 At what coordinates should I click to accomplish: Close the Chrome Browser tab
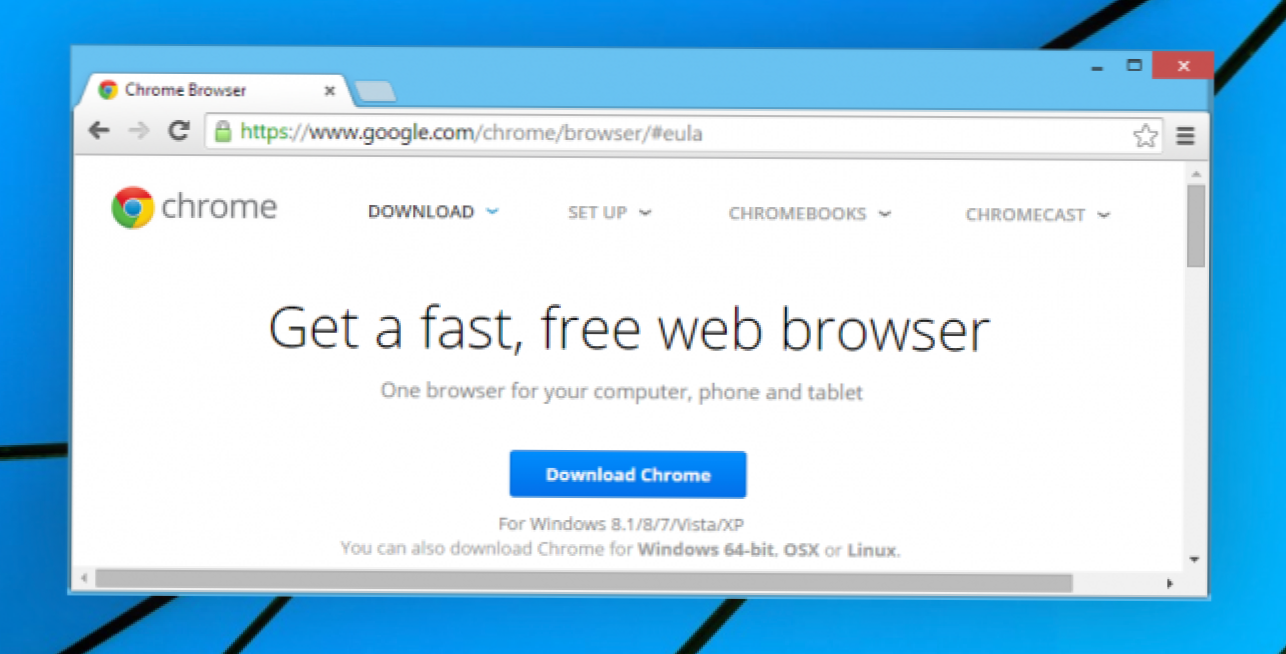pos(330,90)
